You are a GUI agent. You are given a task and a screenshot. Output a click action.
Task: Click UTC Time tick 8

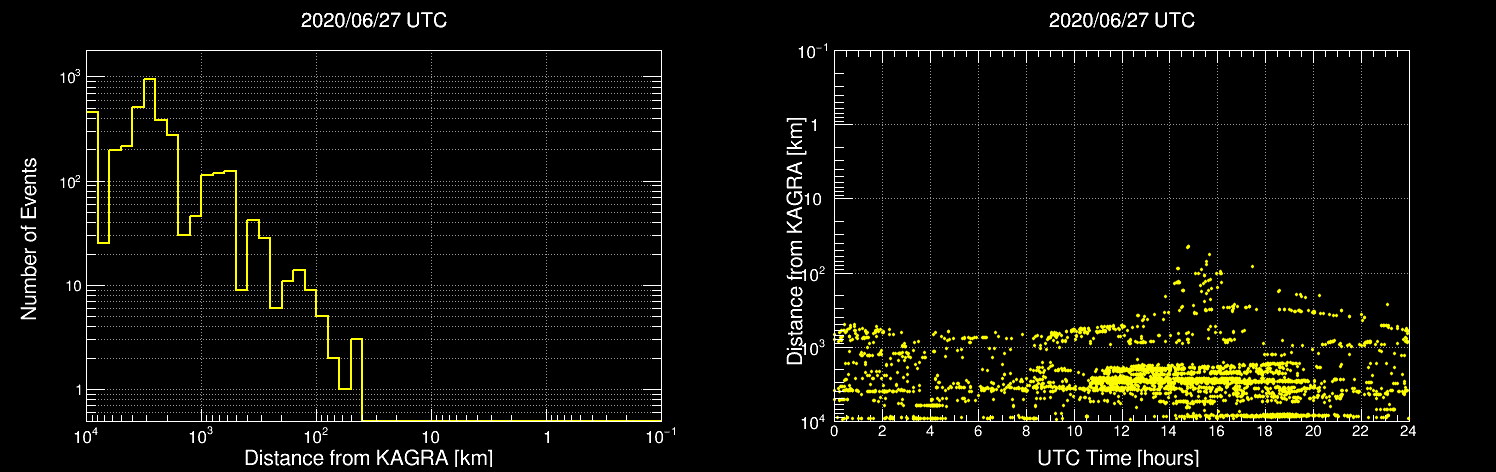[1026, 432]
